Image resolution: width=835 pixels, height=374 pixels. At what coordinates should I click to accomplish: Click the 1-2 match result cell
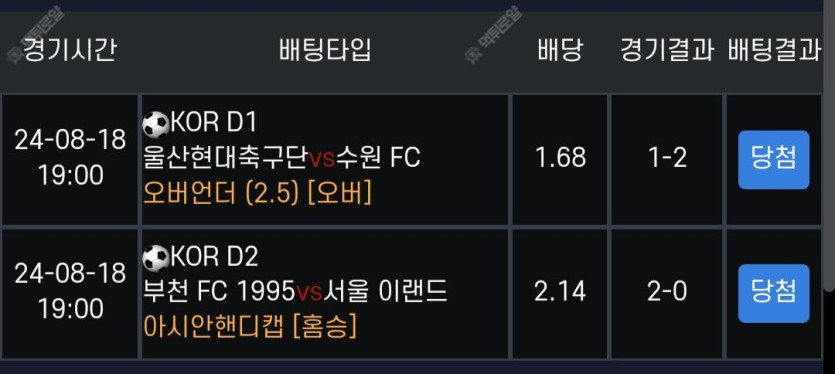[667, 158]
